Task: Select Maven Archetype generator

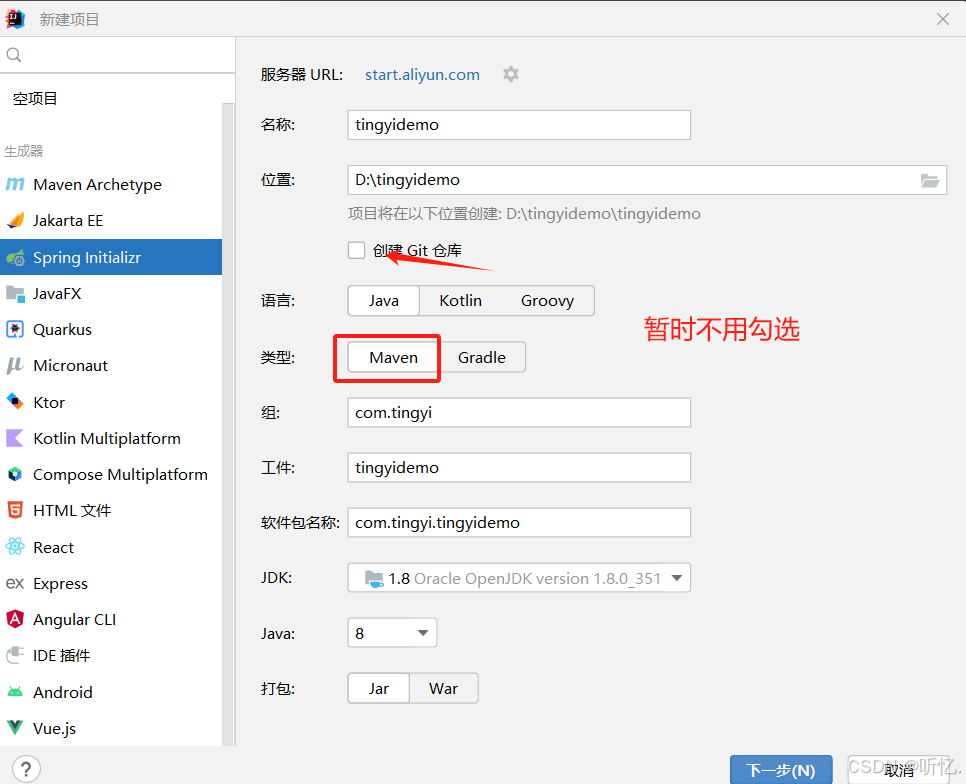Action: click(x=111, y=184)
